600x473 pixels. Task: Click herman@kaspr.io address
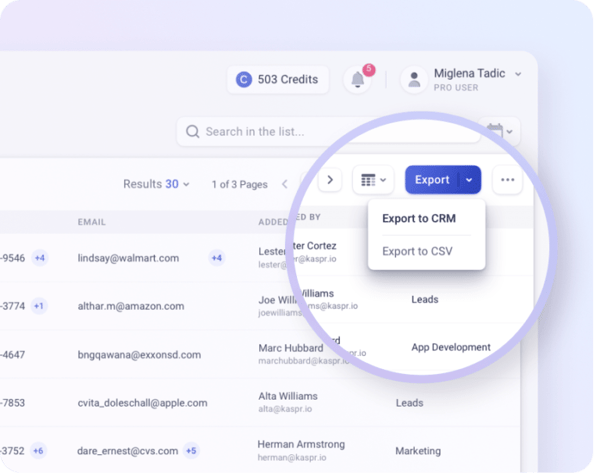(x=292, y=457)
